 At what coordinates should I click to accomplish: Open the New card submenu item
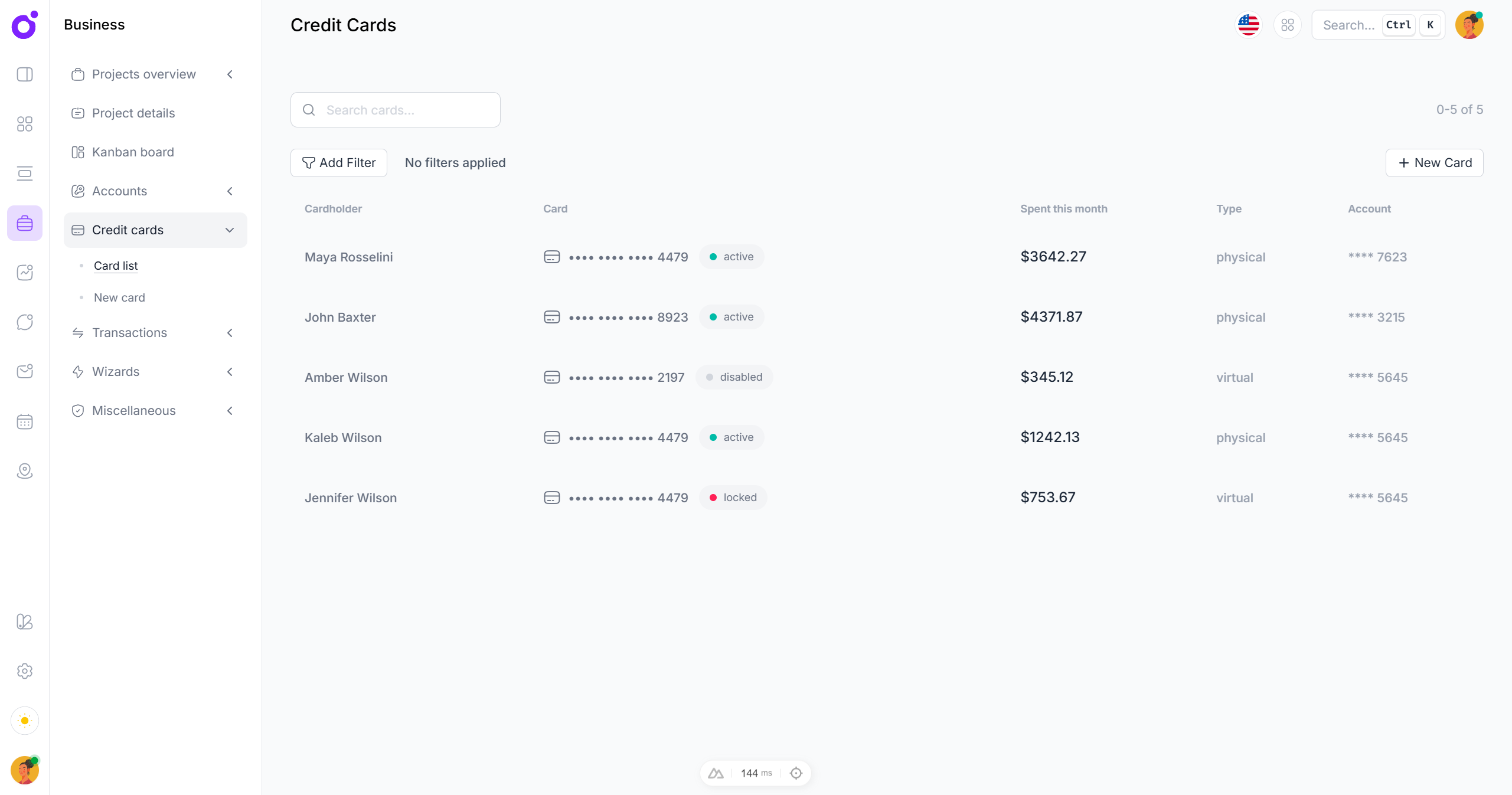click(x=119, y=297)
